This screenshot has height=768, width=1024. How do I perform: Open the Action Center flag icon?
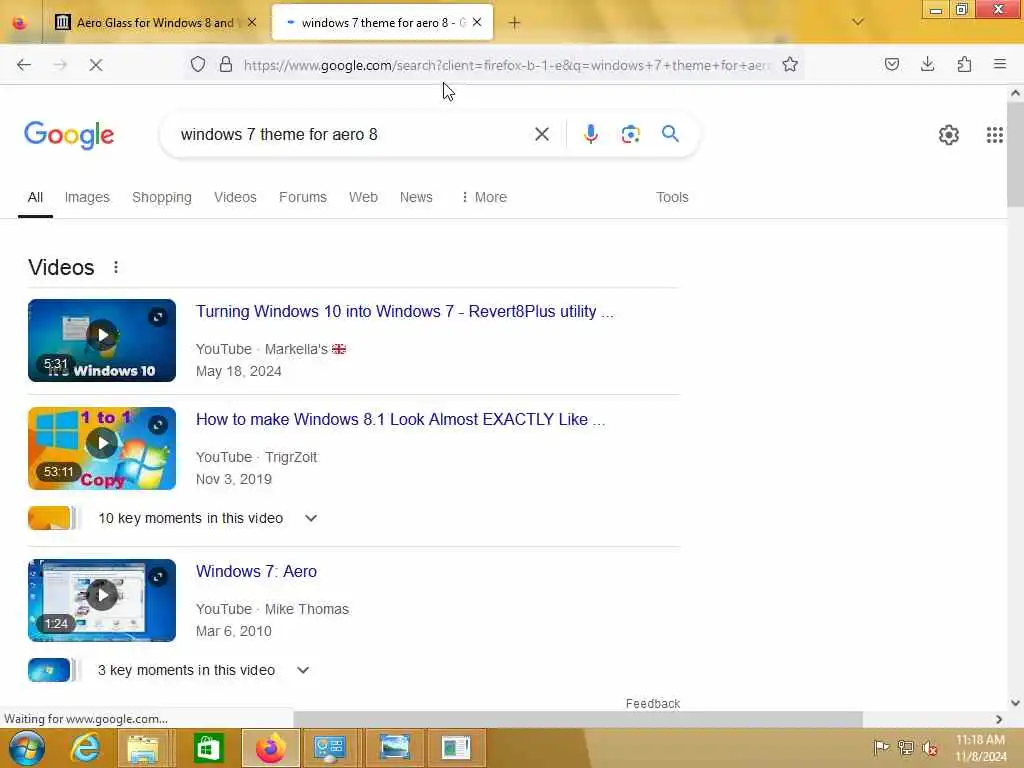coord(881,748)
